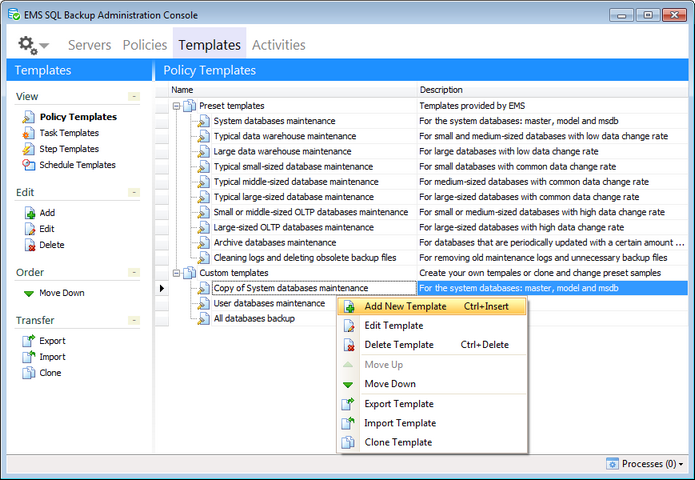This screenshot has width=695, height=480.
Task: Open dropdown arrow next to gear
Action: click(44, 45)
